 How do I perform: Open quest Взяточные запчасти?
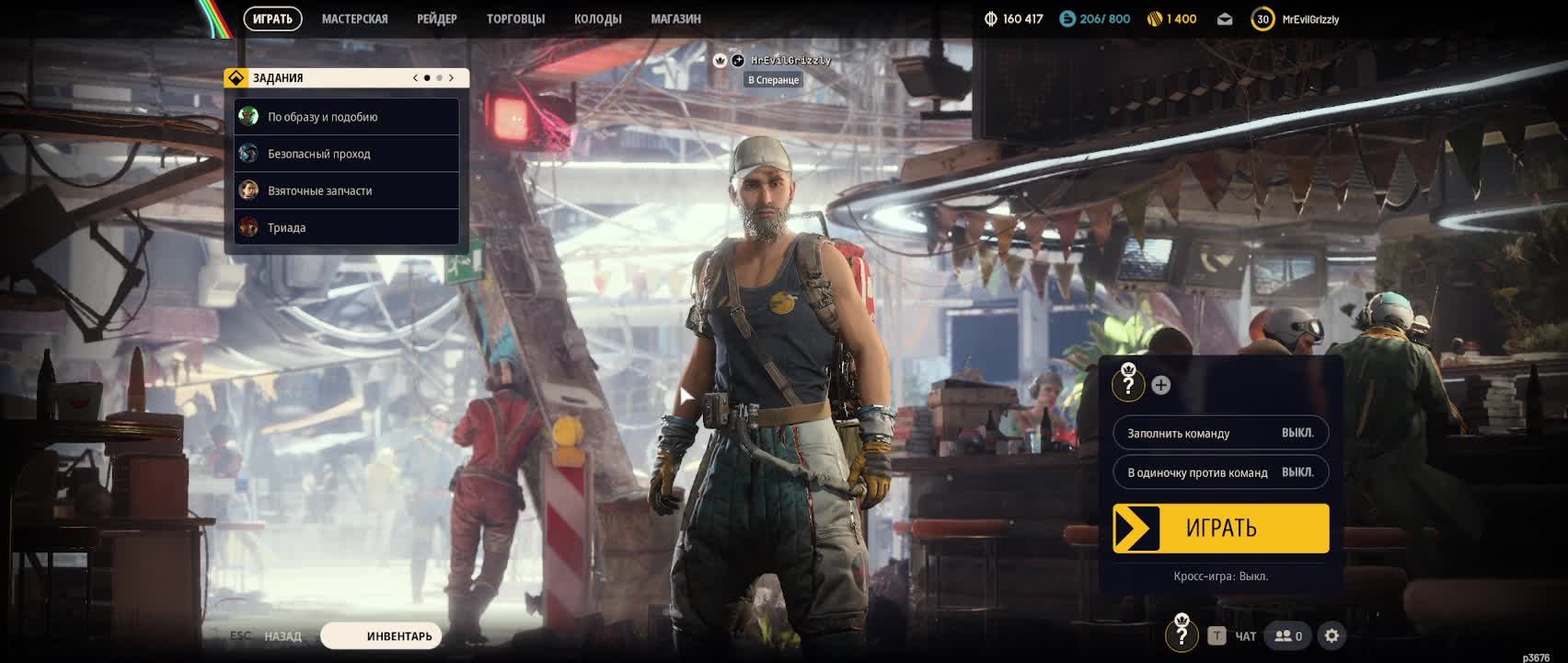coord(346,191)
